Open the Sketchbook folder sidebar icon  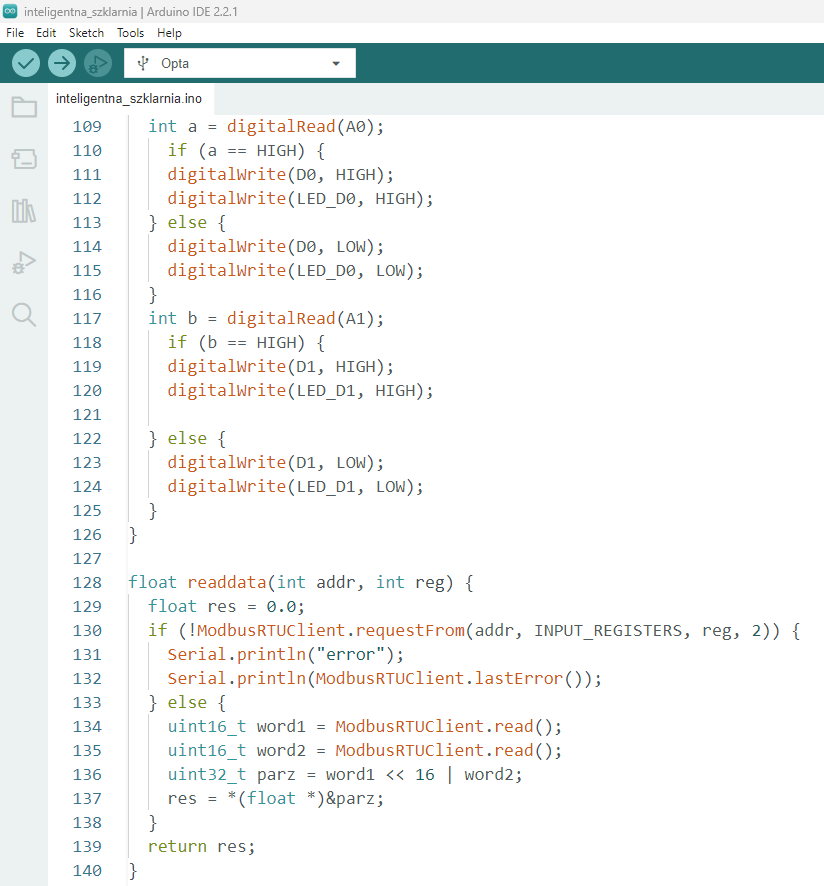point(24,107)
